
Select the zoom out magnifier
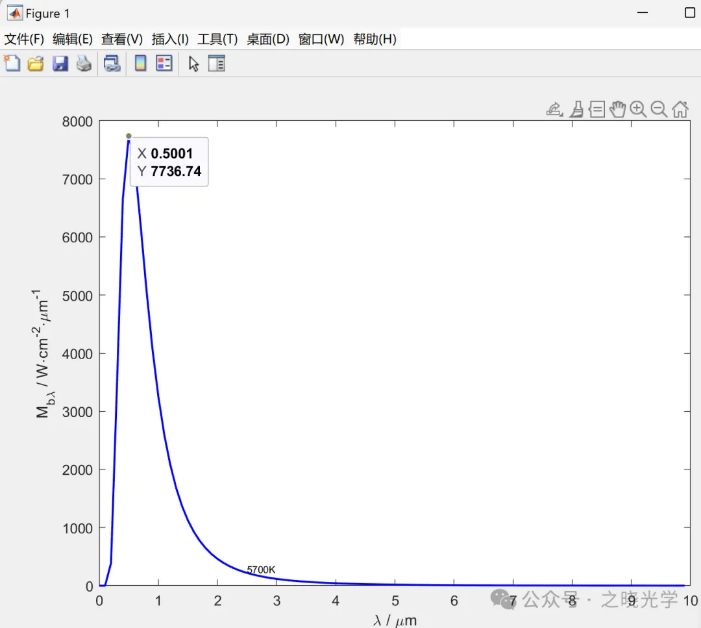pyautogui.click(x=659, y=109)
